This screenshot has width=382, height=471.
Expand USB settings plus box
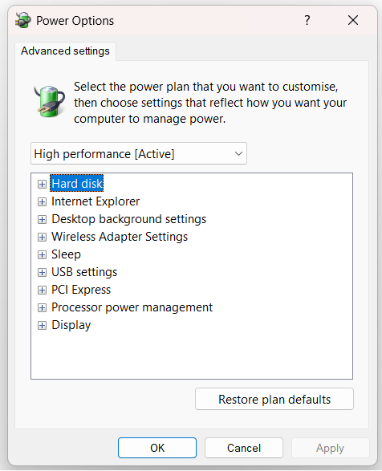tap(42, 272)
